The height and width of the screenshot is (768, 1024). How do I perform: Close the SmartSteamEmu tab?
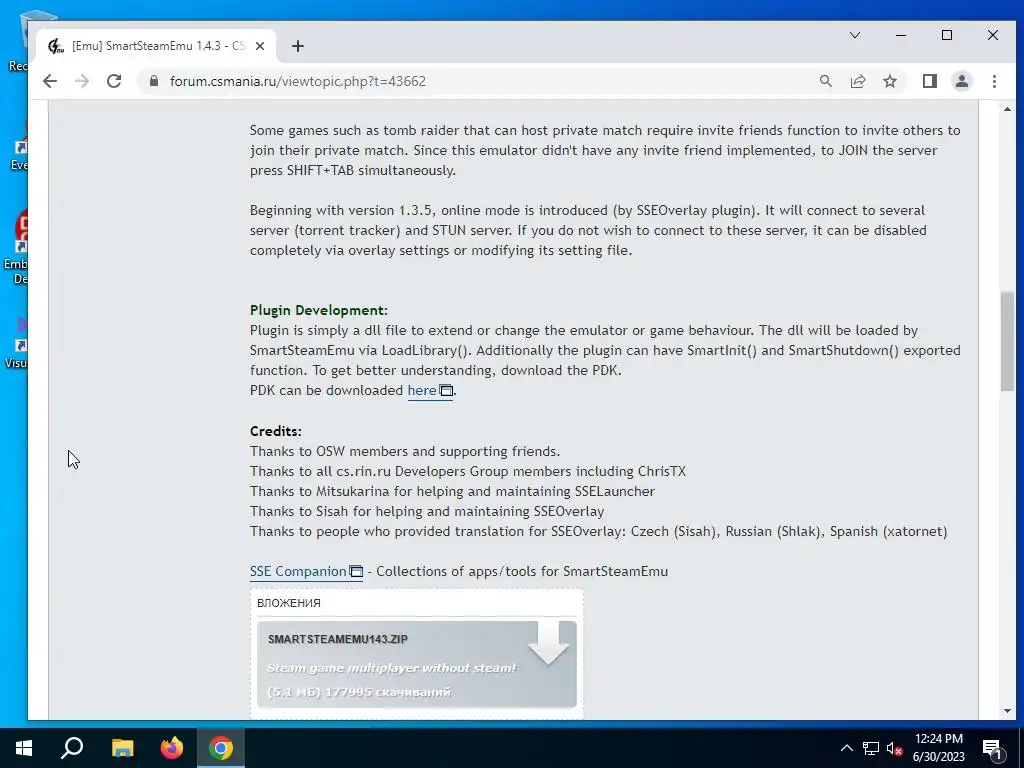pos(259,46)
